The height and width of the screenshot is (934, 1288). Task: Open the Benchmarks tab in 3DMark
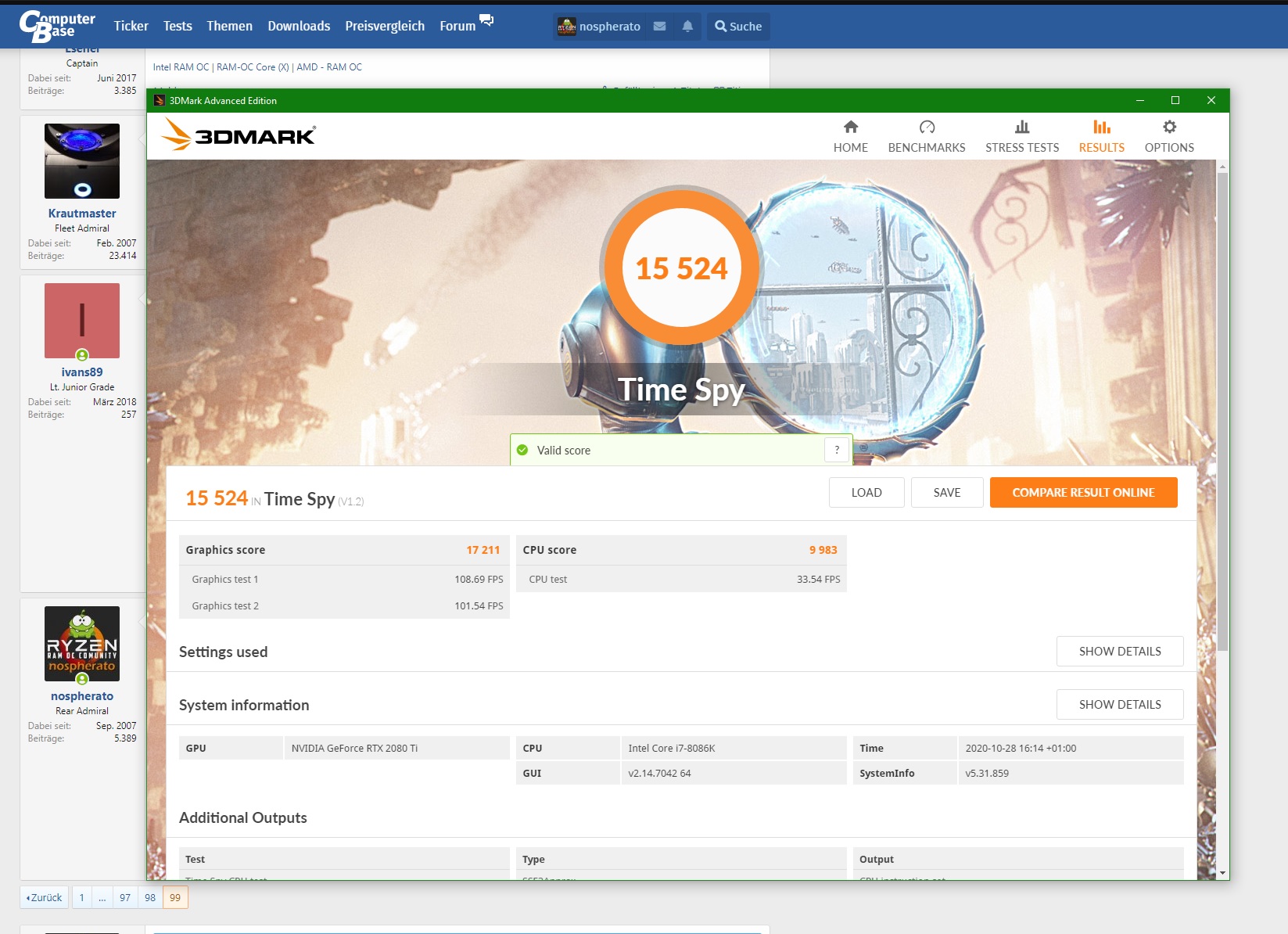(927, 137)
